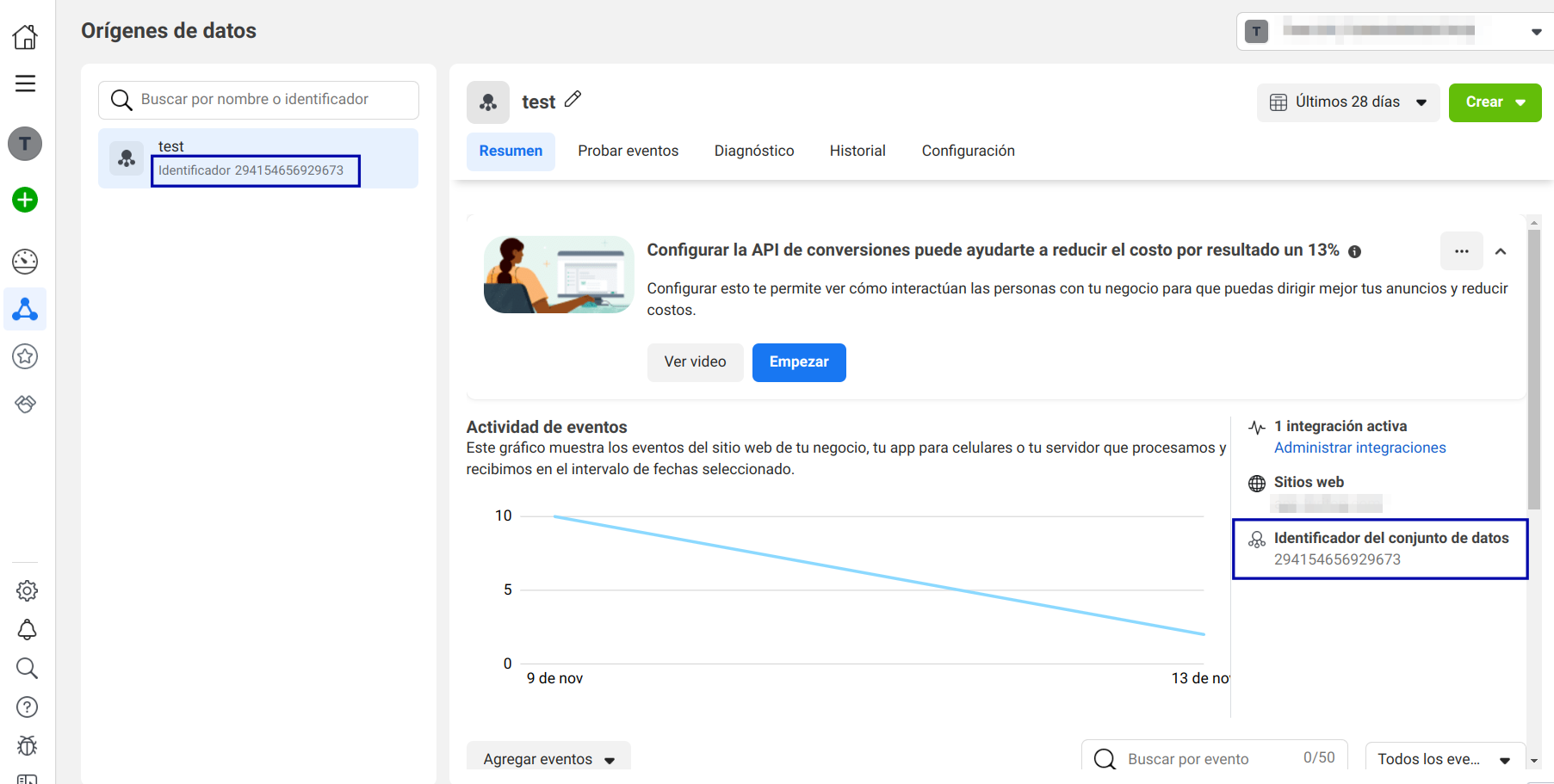Viewport: 1554px width, 784px height.
Task: Open the green Crear dropdown
Action: click(1495, 102)
